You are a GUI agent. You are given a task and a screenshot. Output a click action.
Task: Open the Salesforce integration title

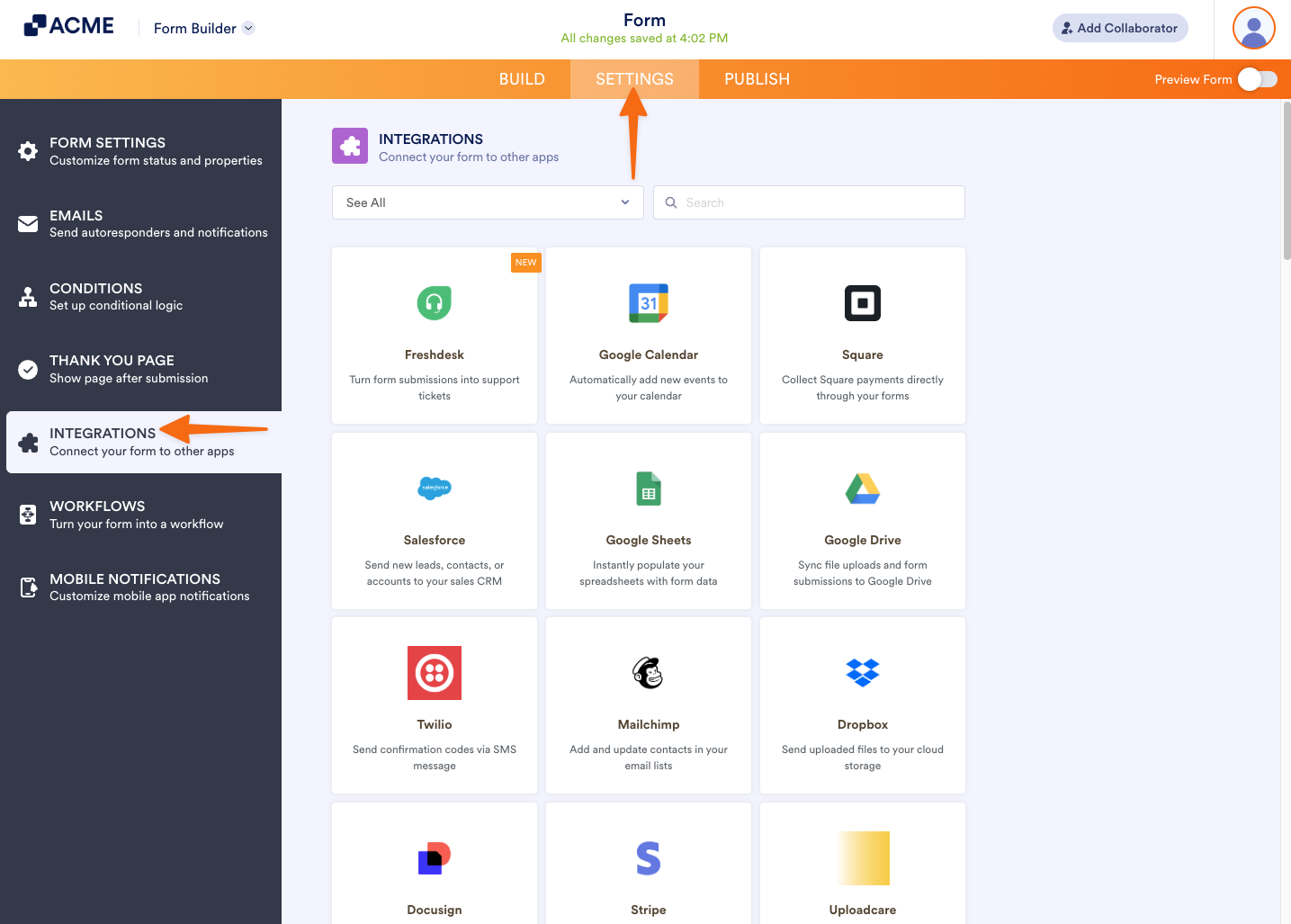435,540
